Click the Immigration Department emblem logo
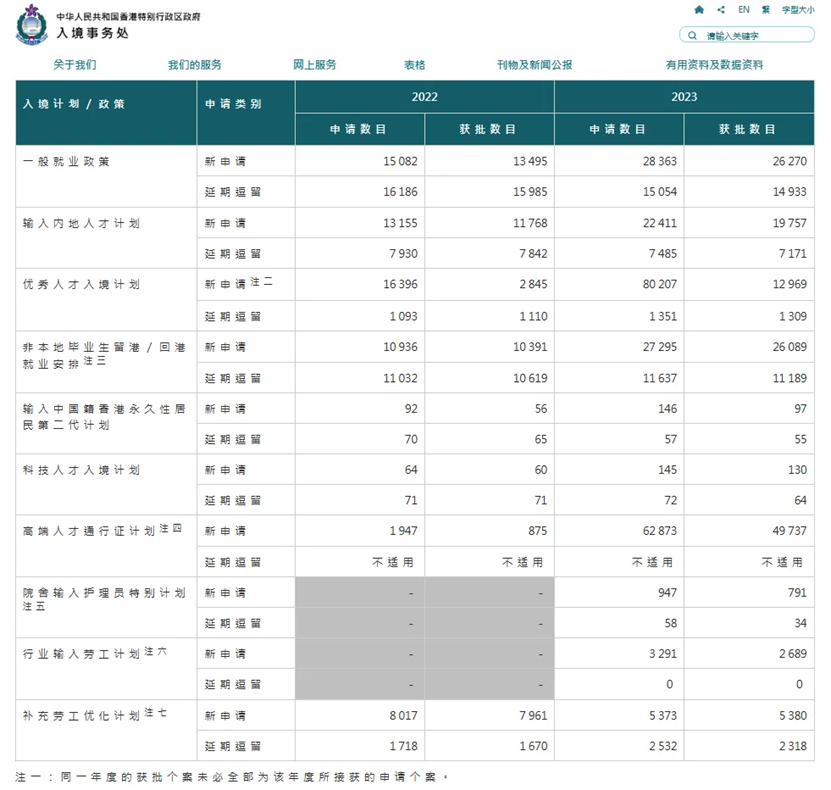Image resolution: width=831 pixels, height=790 pixels. click(32, 25)
